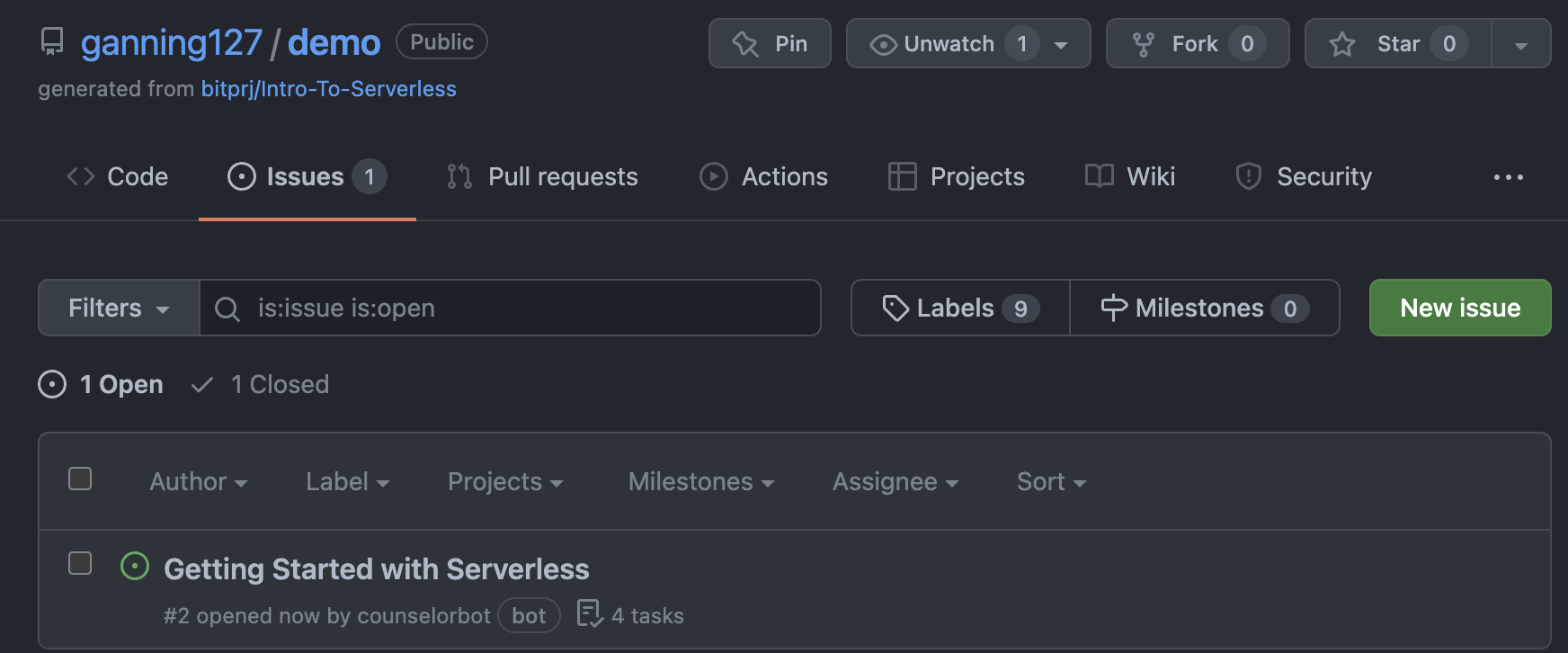
Task: Toggle the select all issues checkbox
Action: coord(80,479)
